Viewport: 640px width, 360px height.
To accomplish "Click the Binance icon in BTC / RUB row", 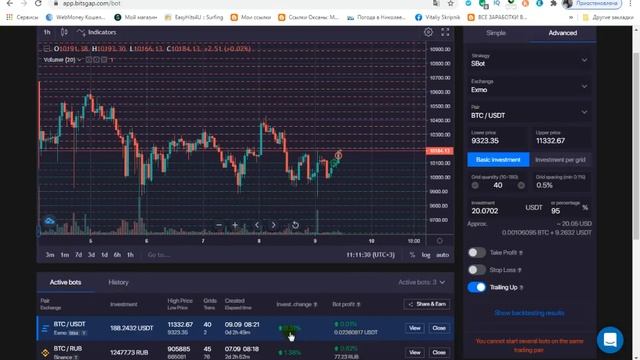I will tap(45, 352).
